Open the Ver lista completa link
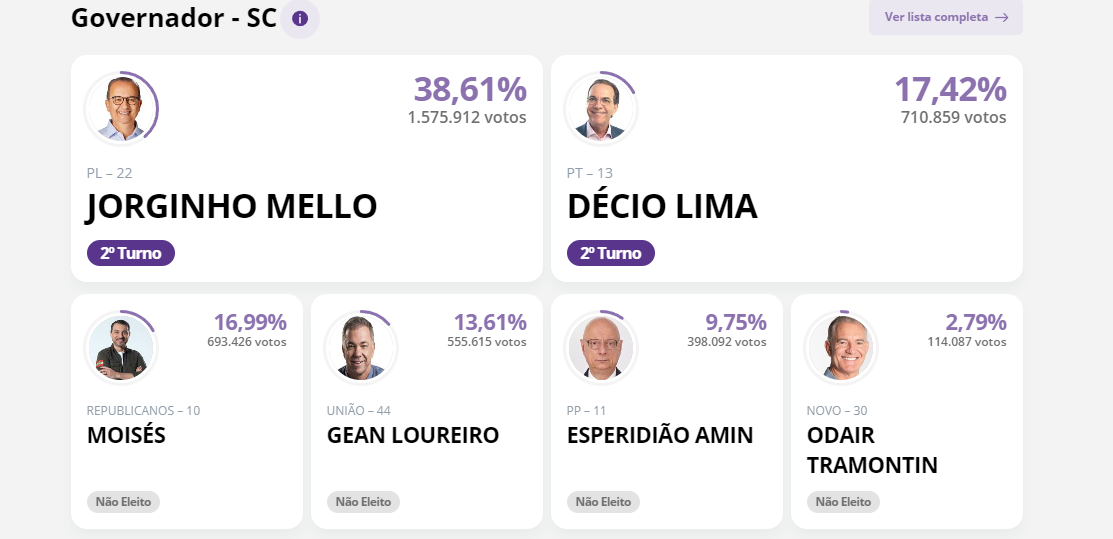1113x539 pixels. click(x=945, y=17)
